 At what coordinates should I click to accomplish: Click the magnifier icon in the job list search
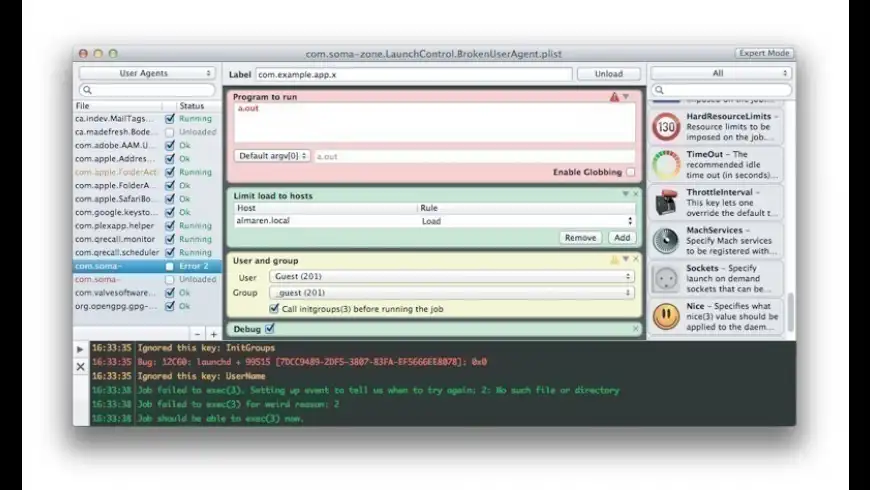87,90
